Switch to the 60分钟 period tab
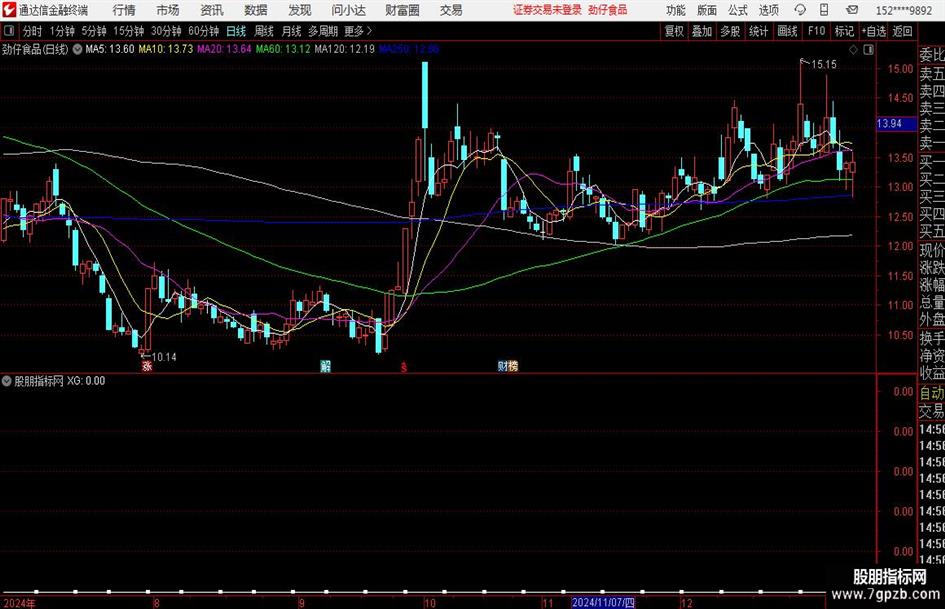 (x=203, y=31)
